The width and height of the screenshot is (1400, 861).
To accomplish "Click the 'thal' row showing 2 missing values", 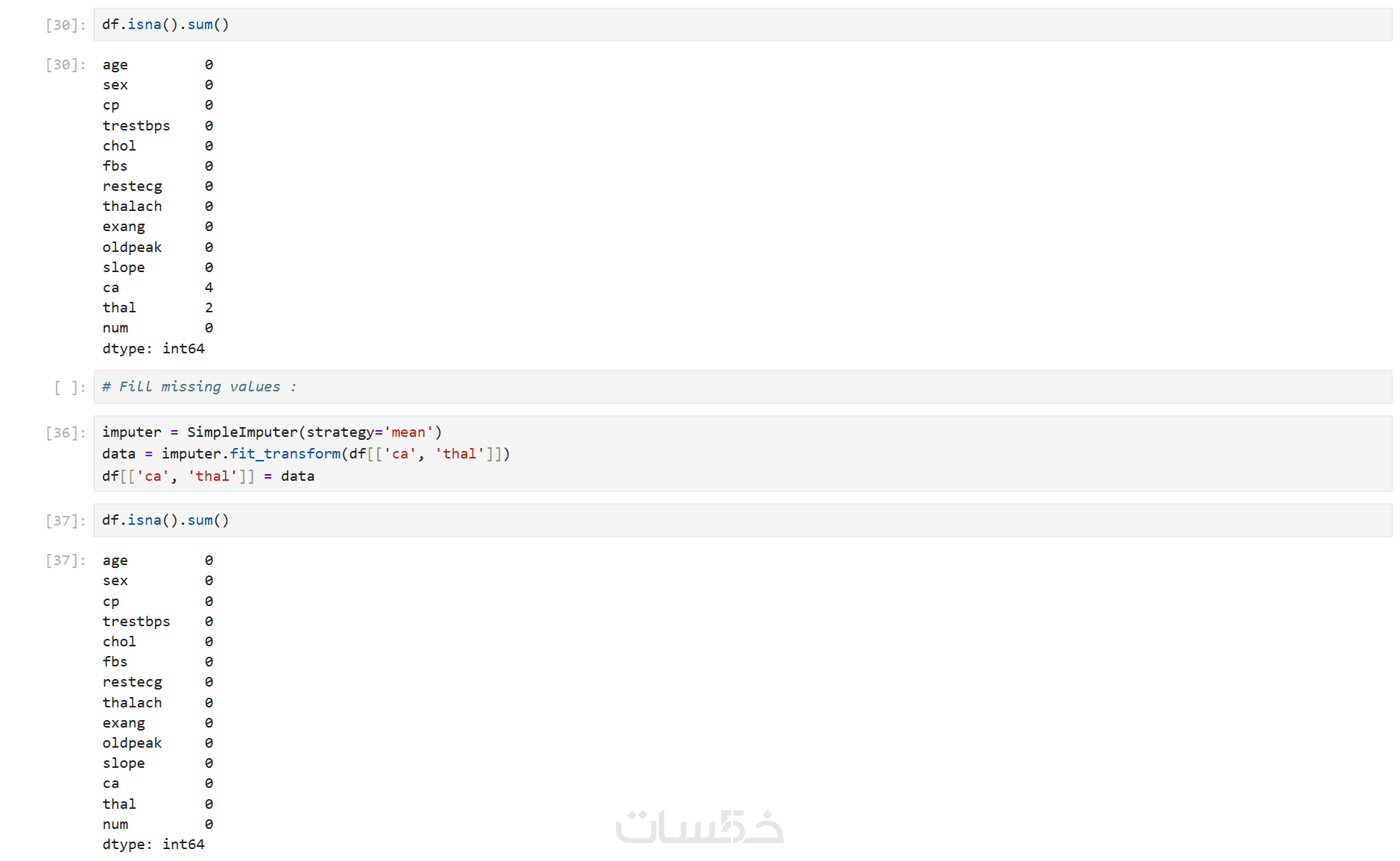I will 157,308.
